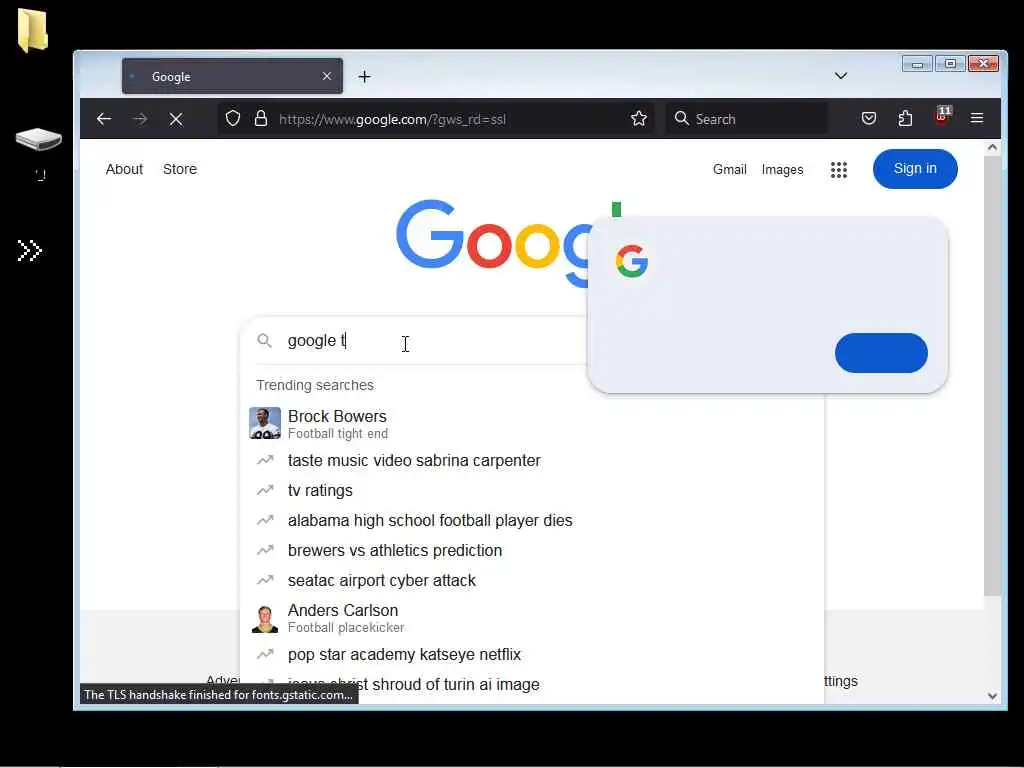The image size is (1024, 768).
Task: Open the Store link
Action: [x=180, y=169]
